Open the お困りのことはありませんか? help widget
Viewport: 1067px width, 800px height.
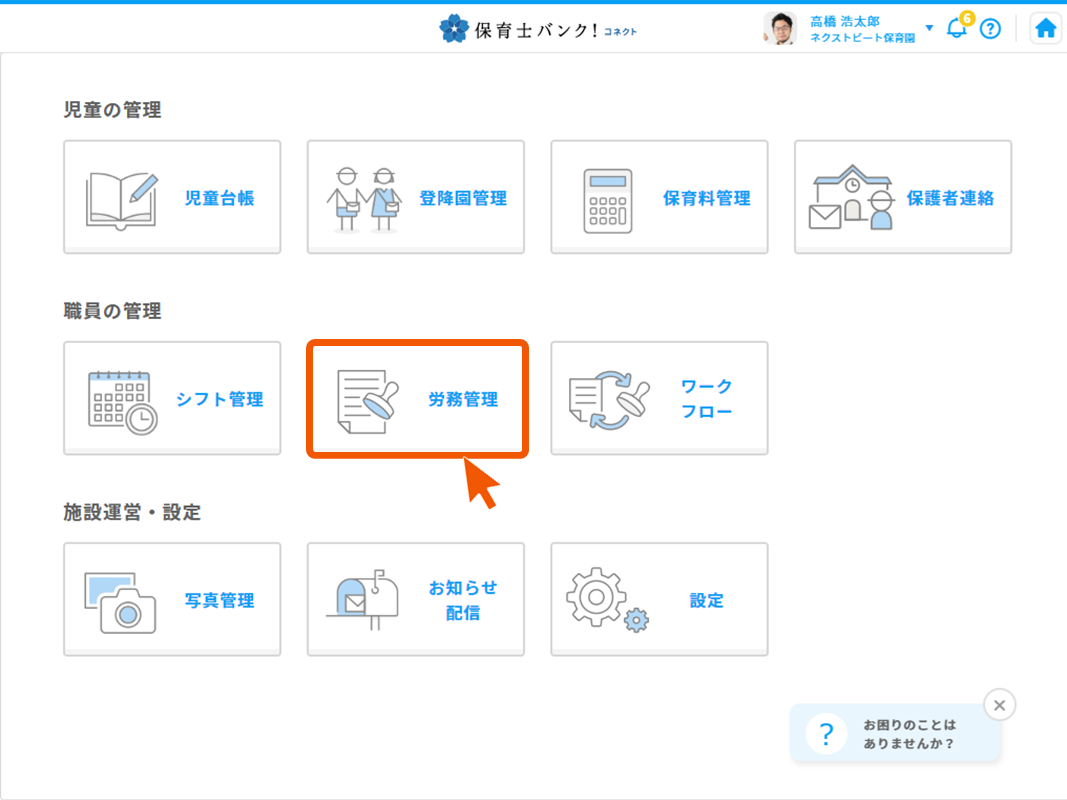[895, 734]
